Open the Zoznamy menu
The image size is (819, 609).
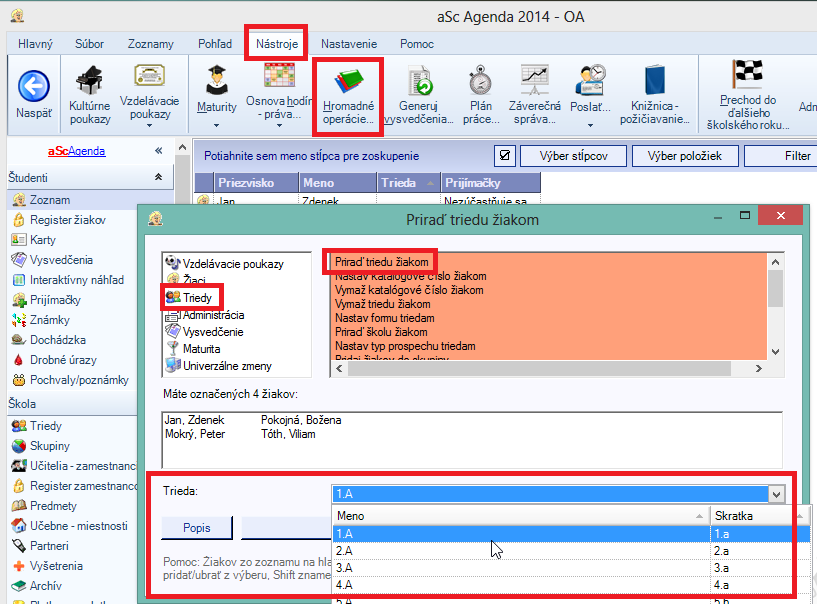point(150,44)
